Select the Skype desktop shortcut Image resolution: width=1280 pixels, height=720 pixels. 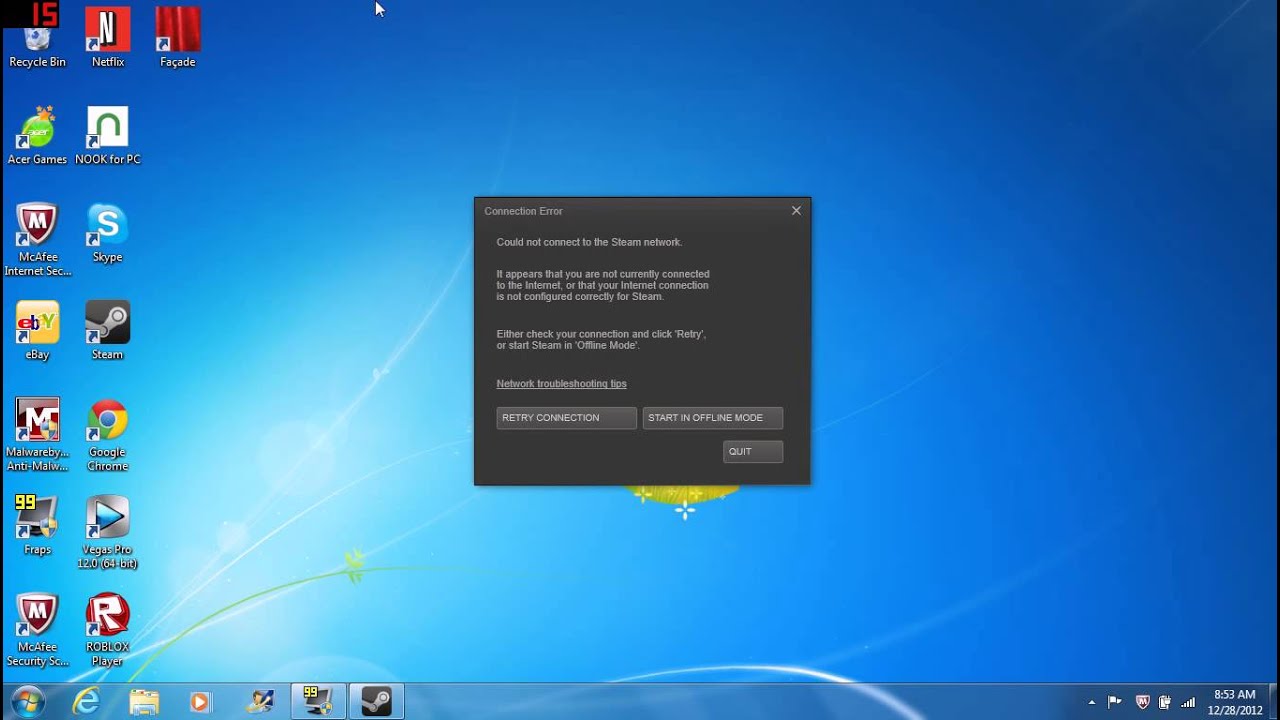coord(107,230)
